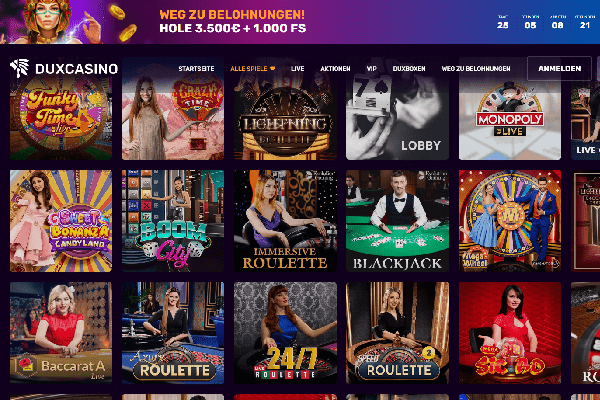This screenshot has height=400, width=600.
Task: Open the 24/7 Live Roulette tile
Action: point(285,333)
